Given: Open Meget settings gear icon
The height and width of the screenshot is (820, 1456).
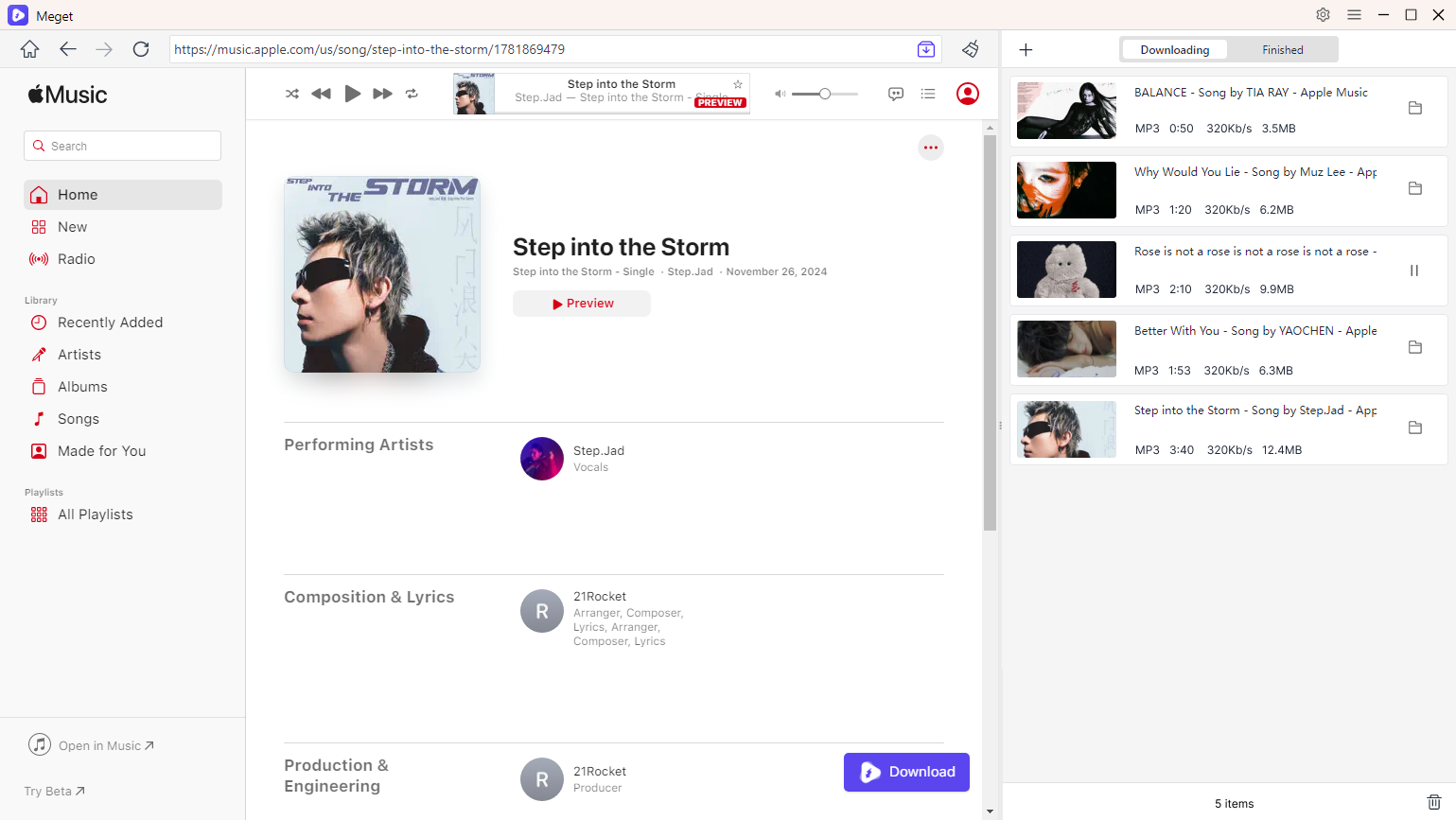Looking at the screenshot, I should 1323,15.
